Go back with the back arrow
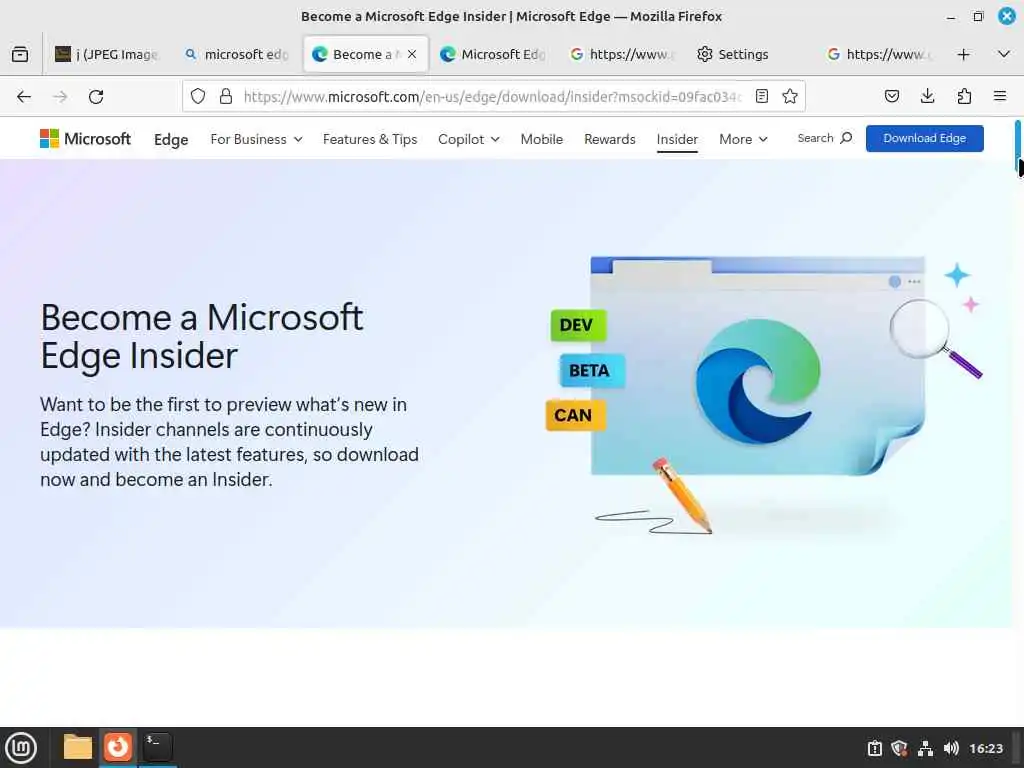 [24, 97]
